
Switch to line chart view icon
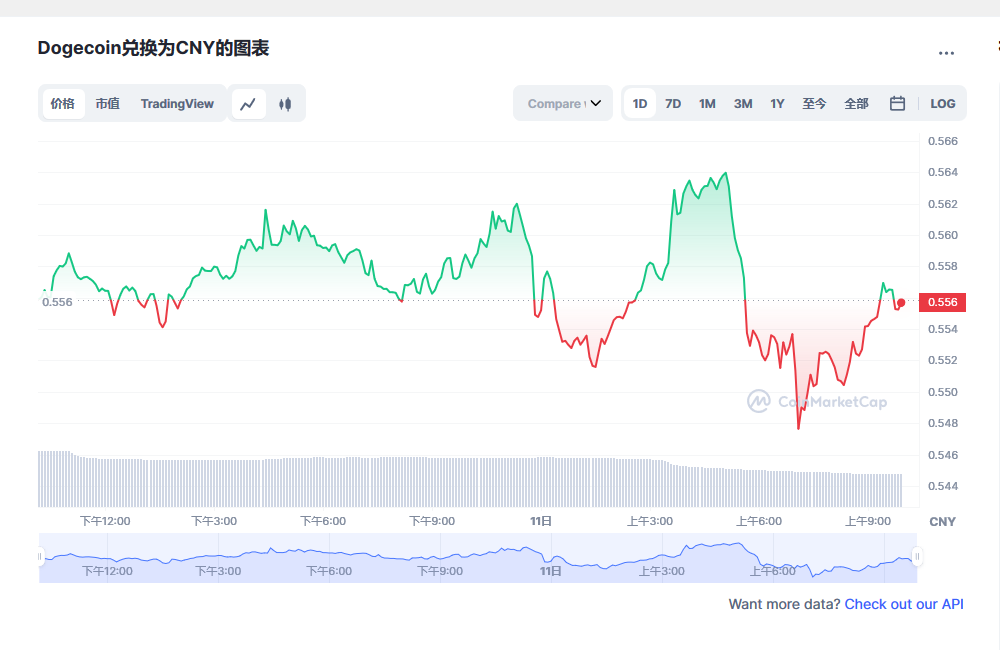pyautogui.click(x=248, y=103)
